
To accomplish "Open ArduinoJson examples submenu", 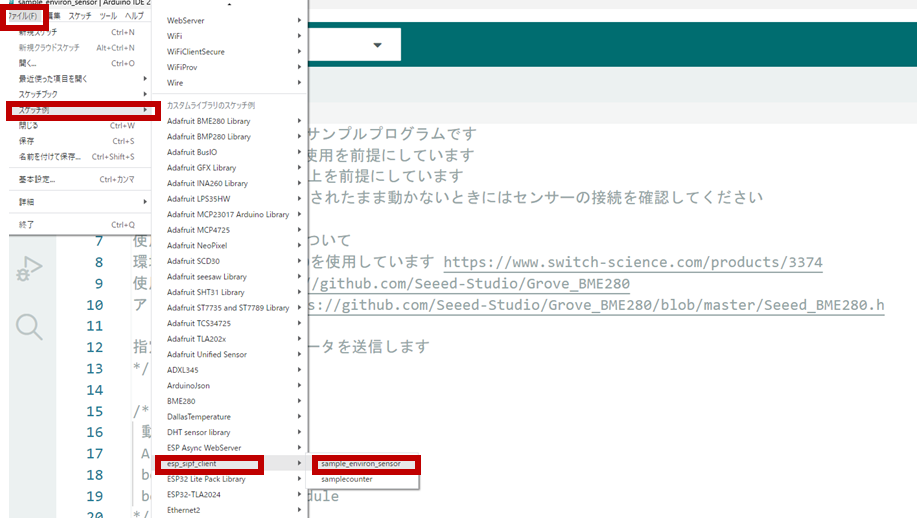I will pos(230,386).
